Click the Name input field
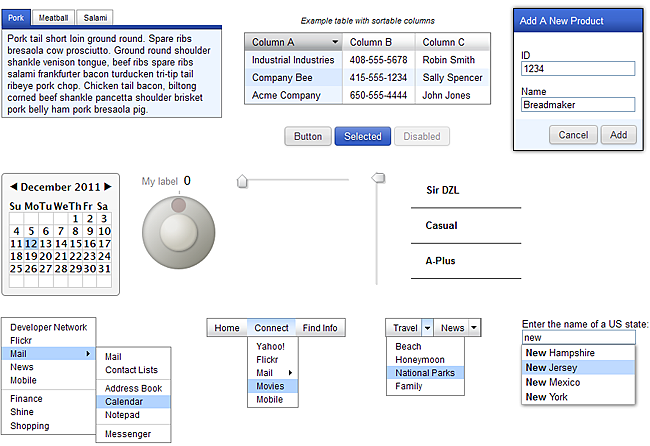This screenshot has width=650, height=446. click(578, 104)
